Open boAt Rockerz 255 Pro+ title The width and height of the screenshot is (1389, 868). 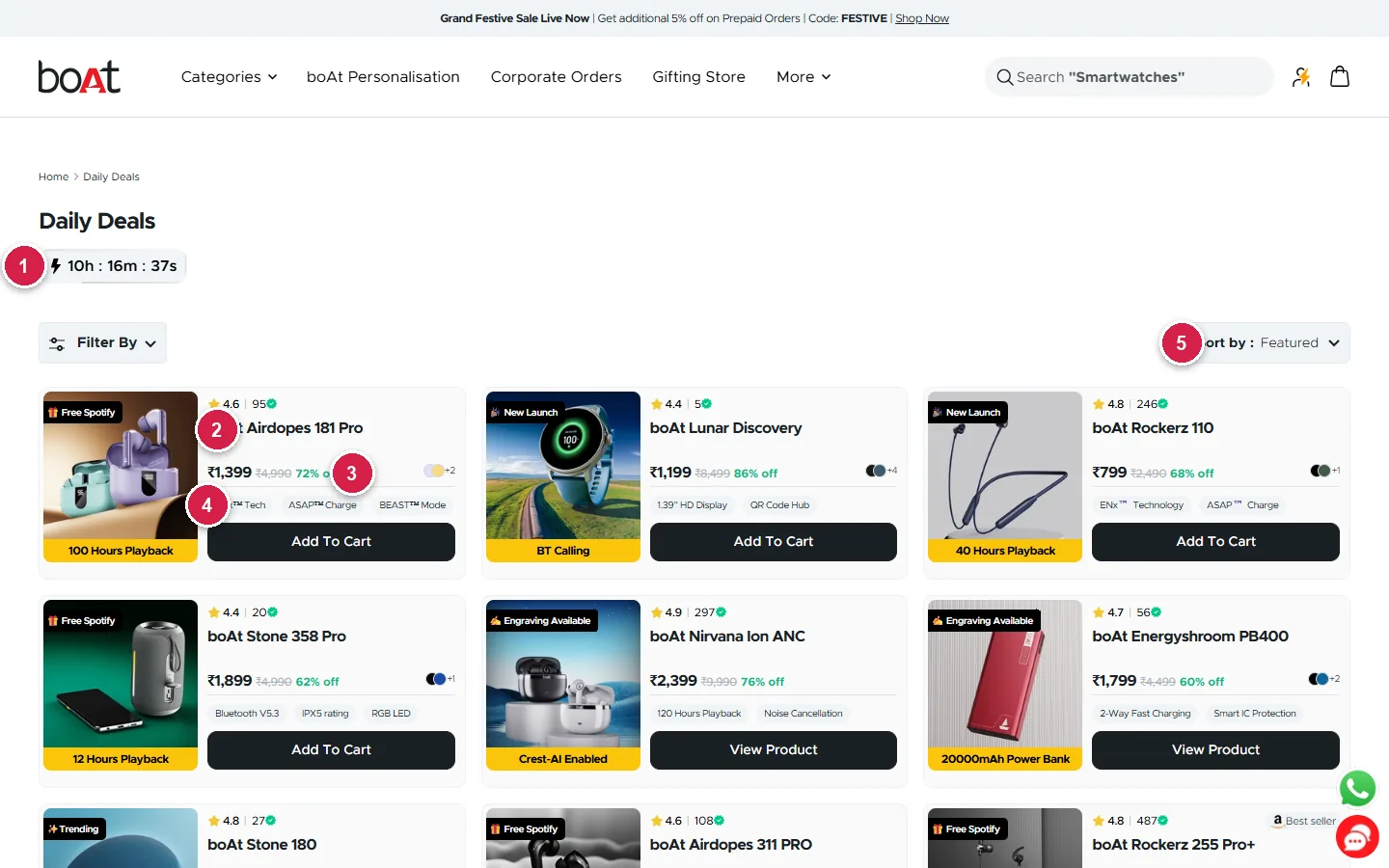pos(1174,845)
